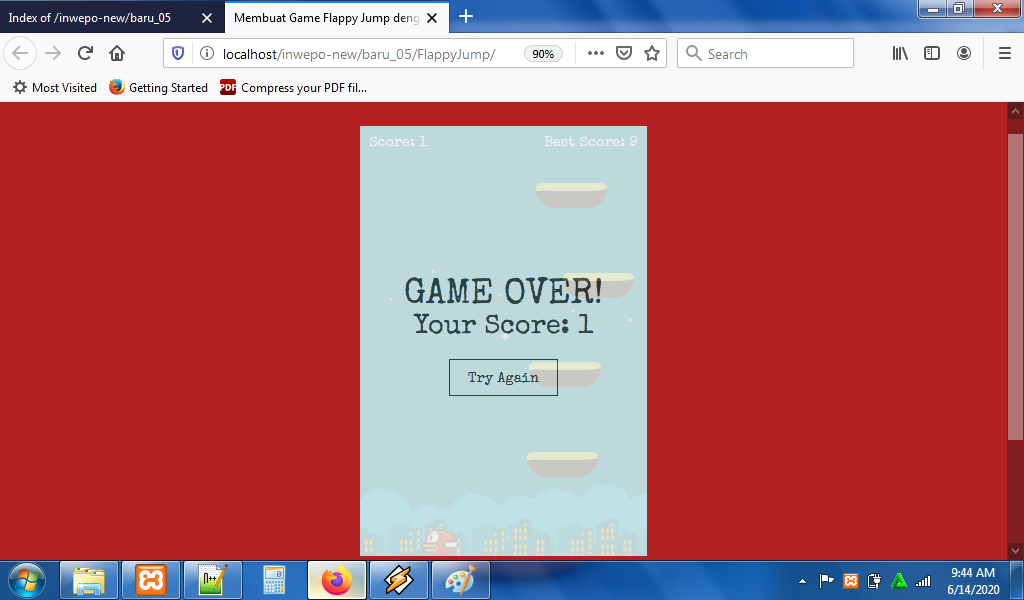
Task: Bookmark this page with star icon
Action: [x=652, y=54]
